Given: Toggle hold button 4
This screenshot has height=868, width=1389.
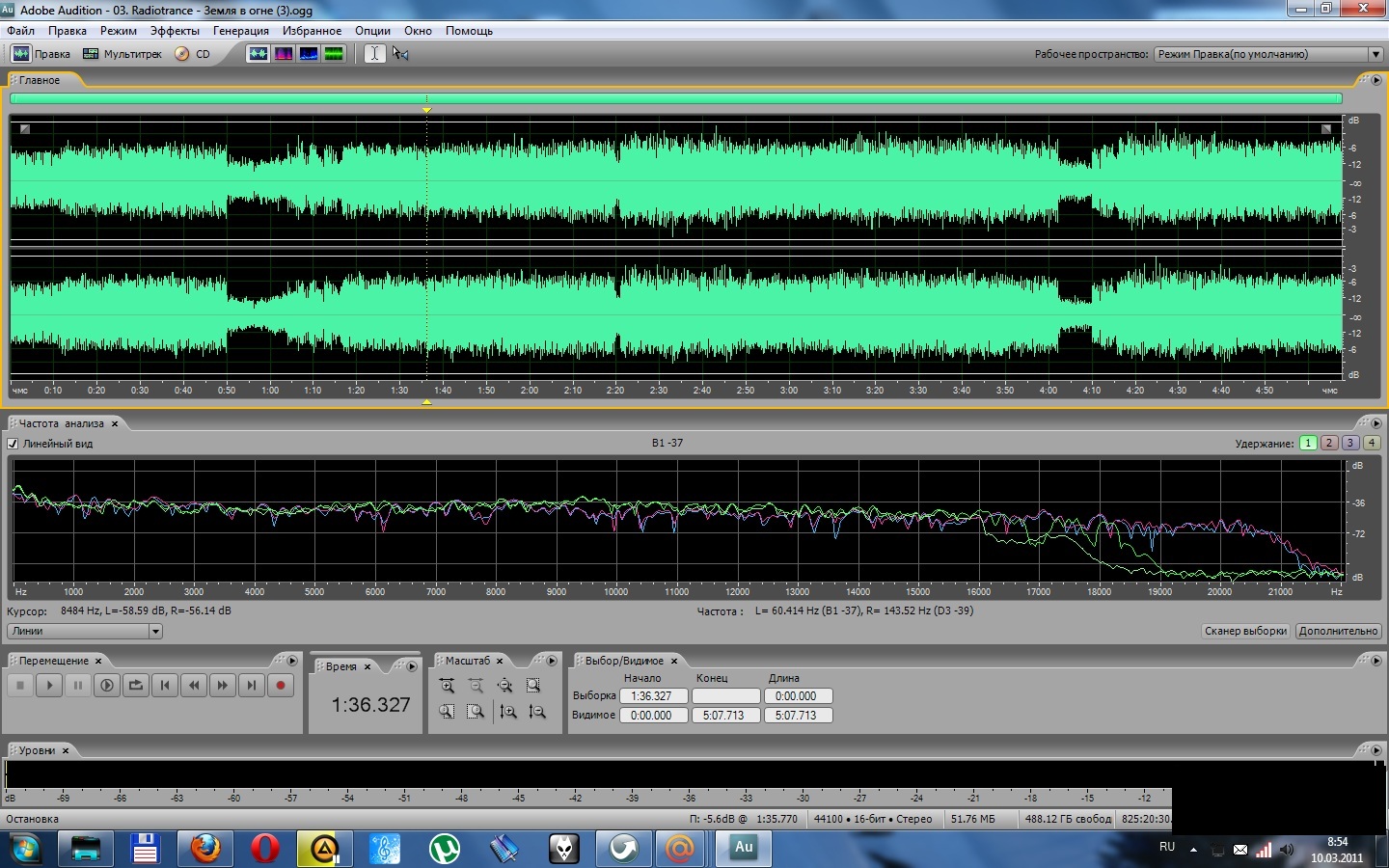Looking at the screenshot, I should click(x=1372, y=443).
